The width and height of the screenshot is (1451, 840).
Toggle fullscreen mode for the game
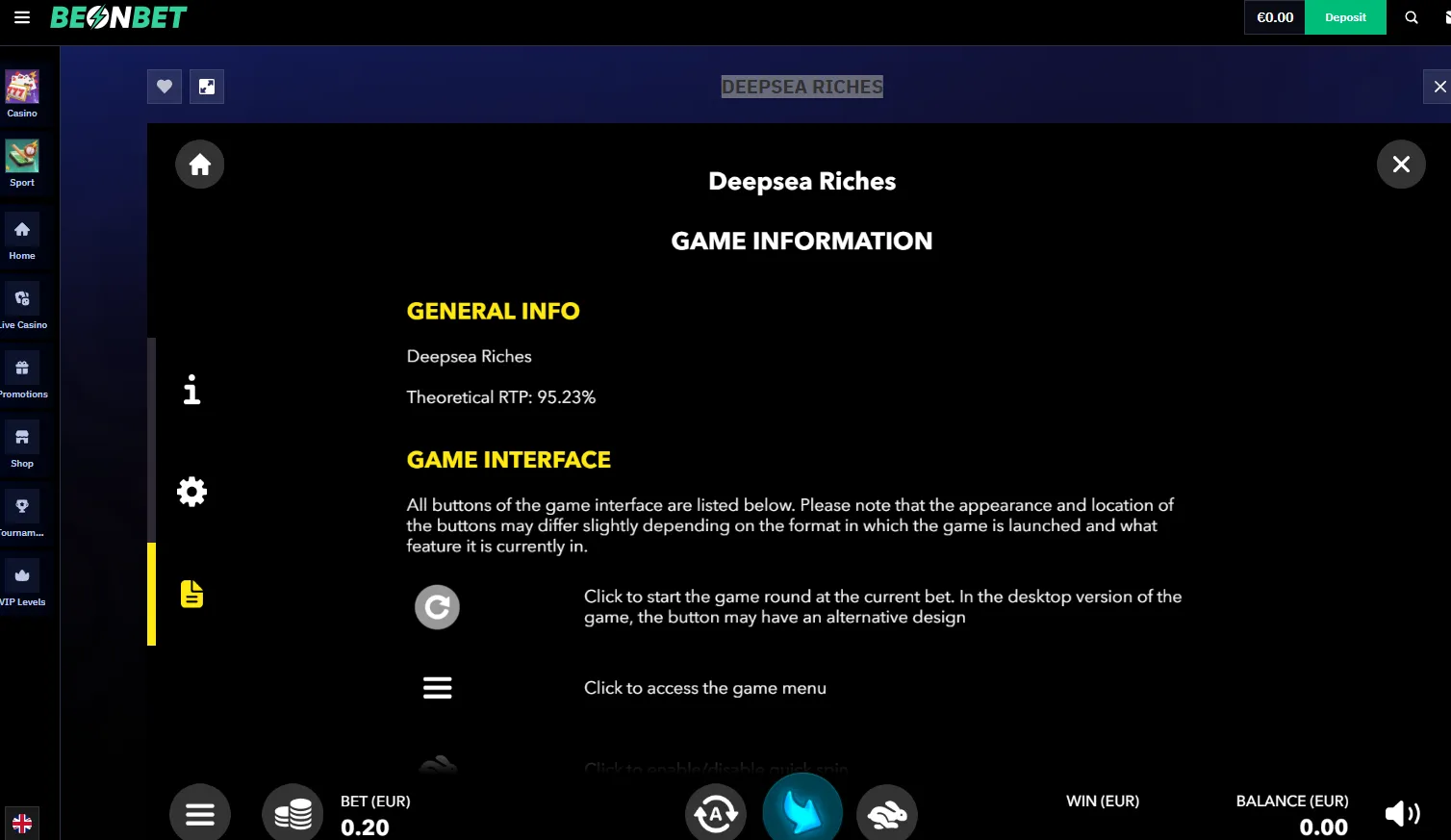[x=207, y=87]
